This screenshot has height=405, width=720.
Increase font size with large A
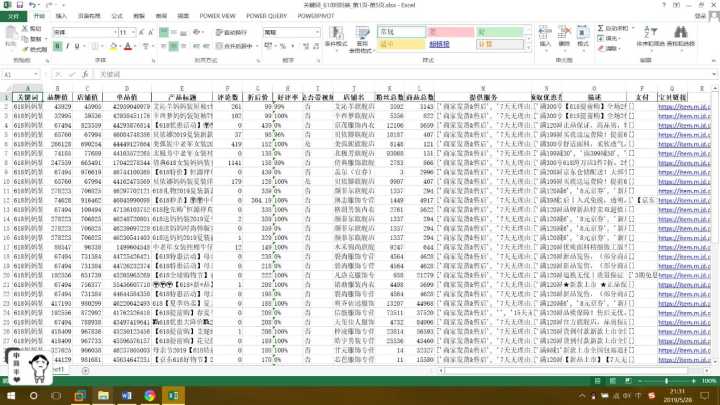pyautogui.click(x=141, y=32)
